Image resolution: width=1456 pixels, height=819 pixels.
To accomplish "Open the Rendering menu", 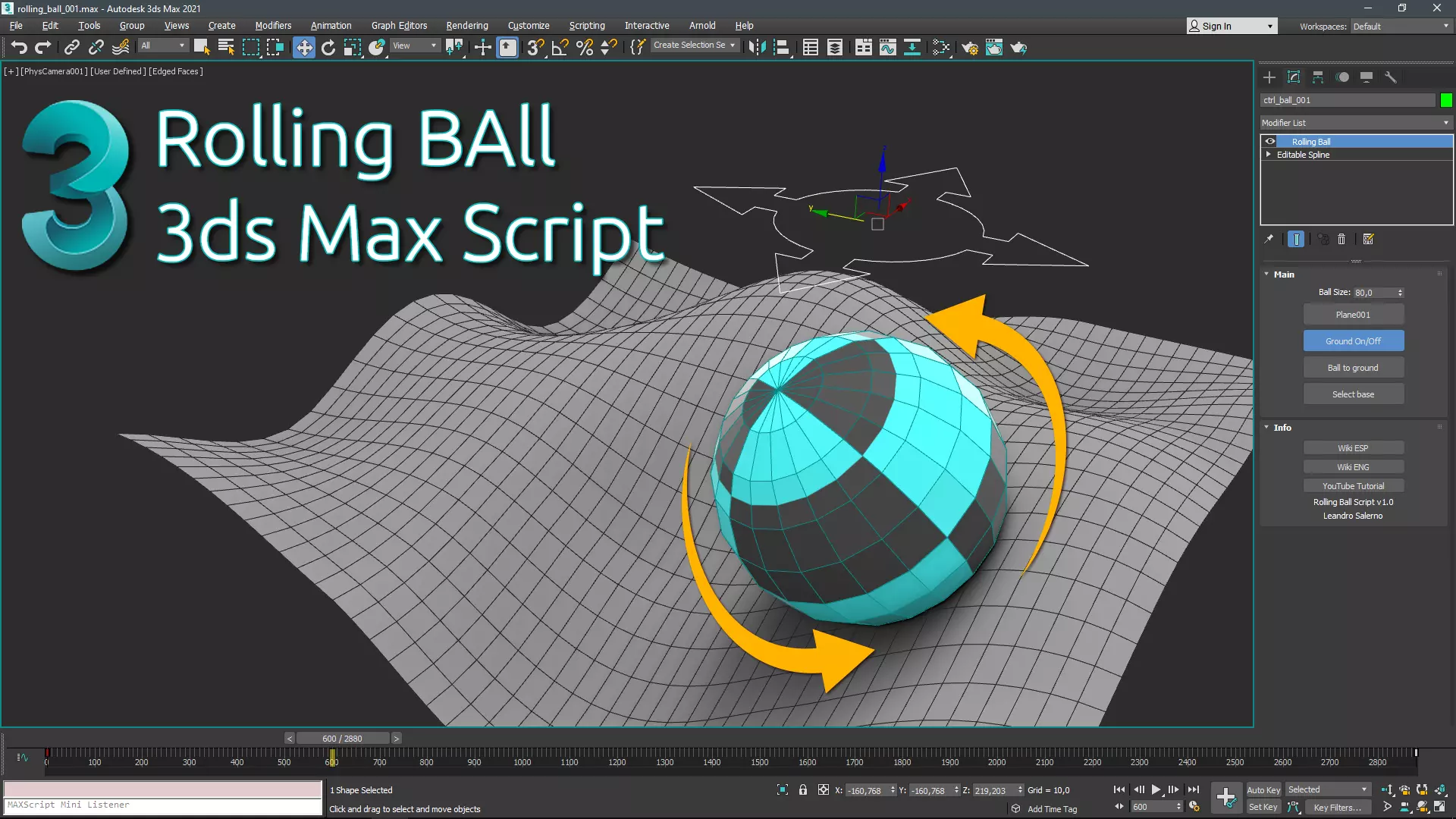I will pyautogui.click(x=467, y=25).
